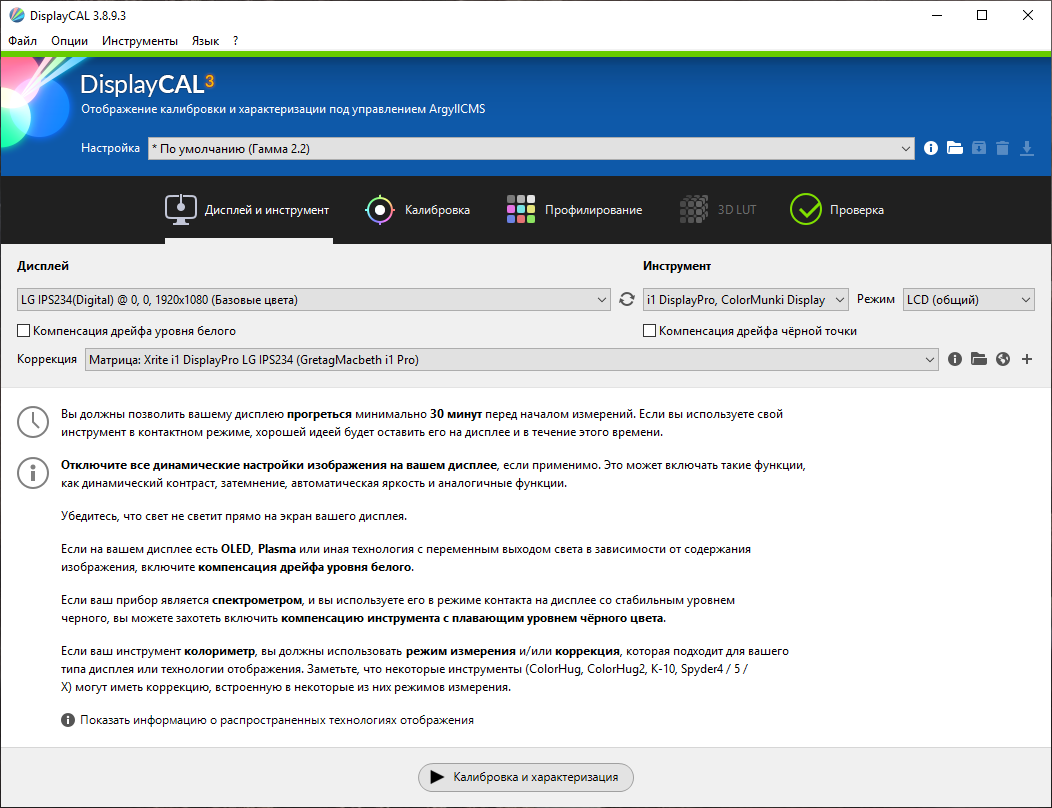The width and height of the screenshot is (1052, 808).
Task: Open a settings file via folder icon
Action: click(955, 148)
